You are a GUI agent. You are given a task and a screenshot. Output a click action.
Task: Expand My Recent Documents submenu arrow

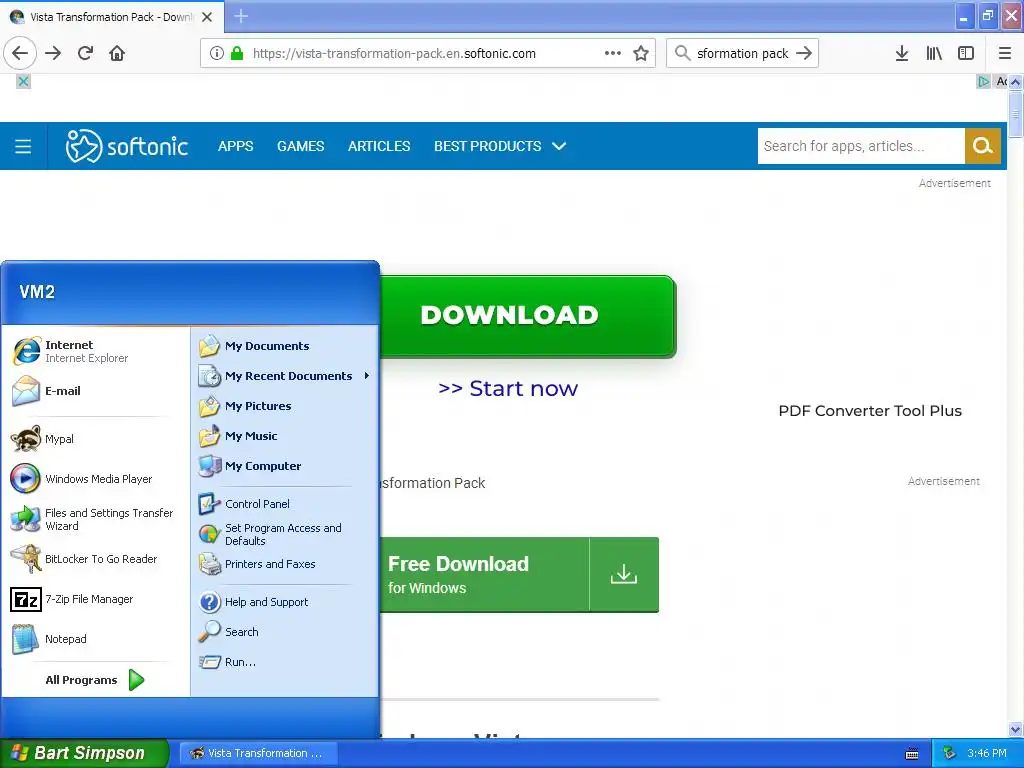[367, 376]
